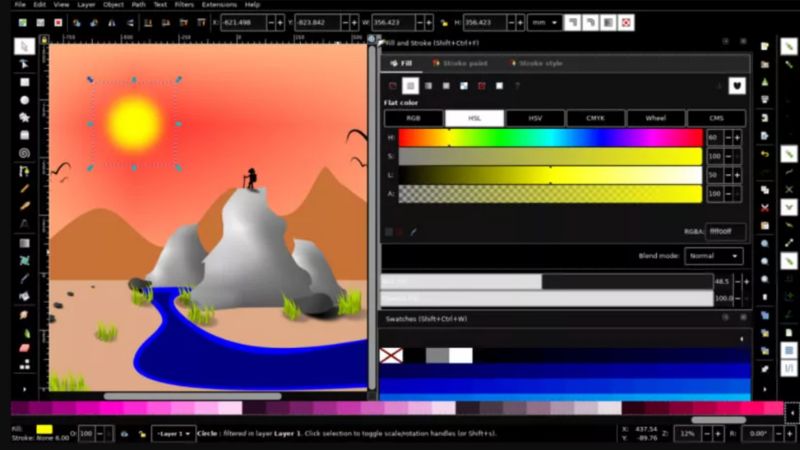The width and height of the screenshot is (800, 450).
Task: Switch color mode to CMYK
Action: [595, 118]
